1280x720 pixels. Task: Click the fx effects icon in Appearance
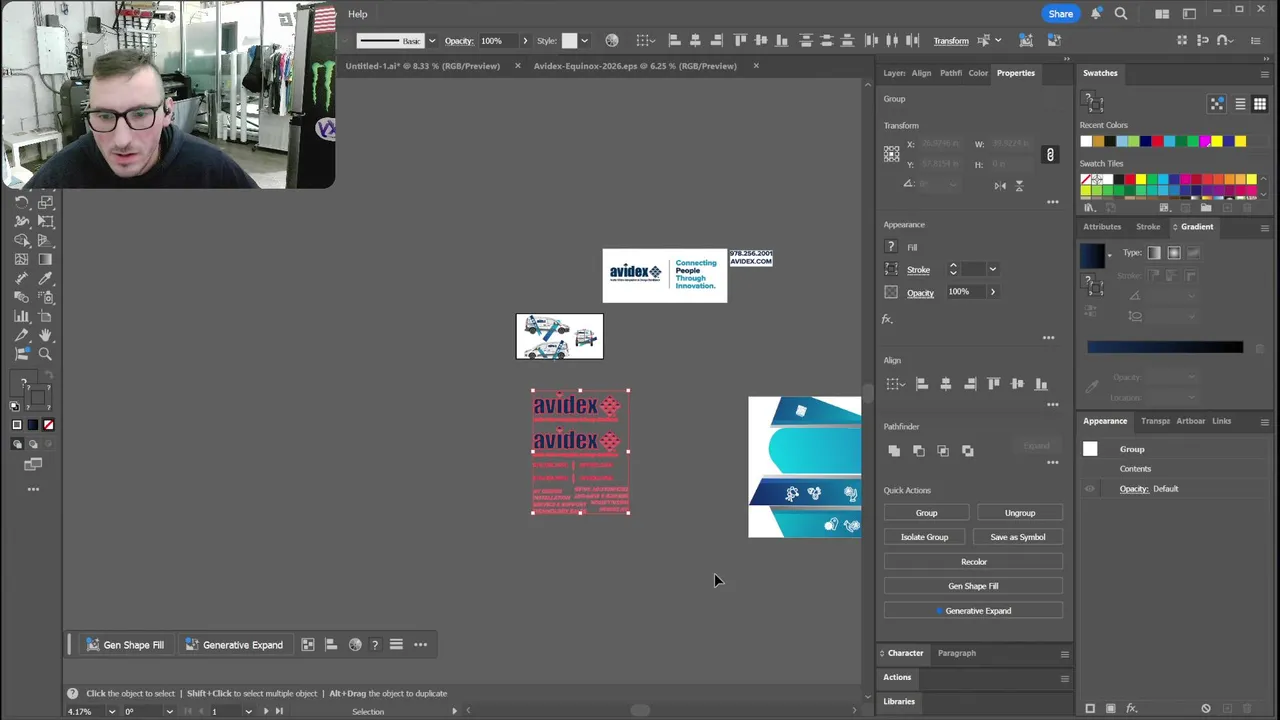[x=887, y=319]
